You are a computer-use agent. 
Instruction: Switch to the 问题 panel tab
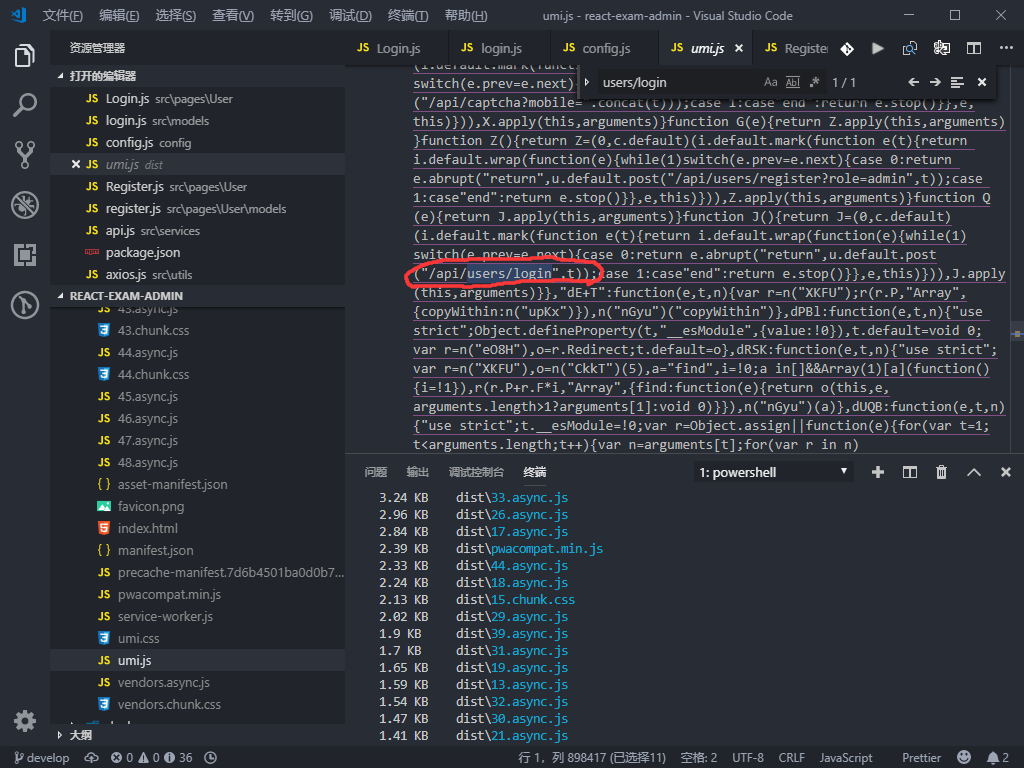[376, 472]
